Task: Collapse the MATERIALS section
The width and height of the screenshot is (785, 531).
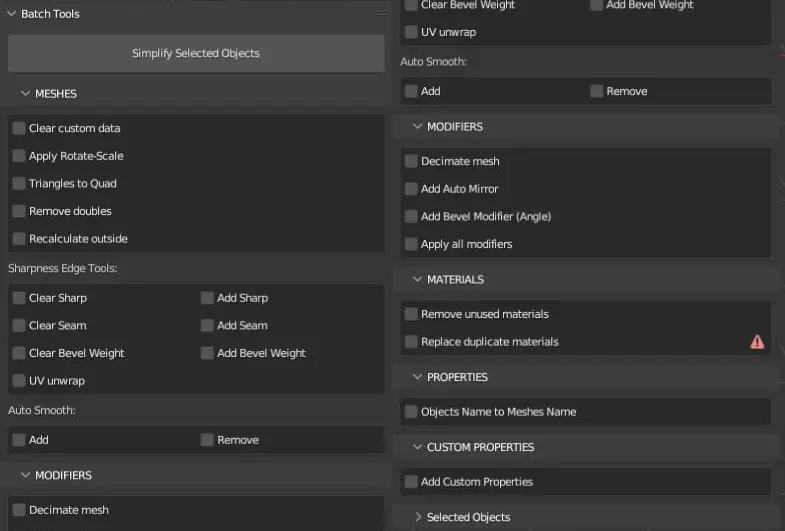Action: tap(417, 279)
